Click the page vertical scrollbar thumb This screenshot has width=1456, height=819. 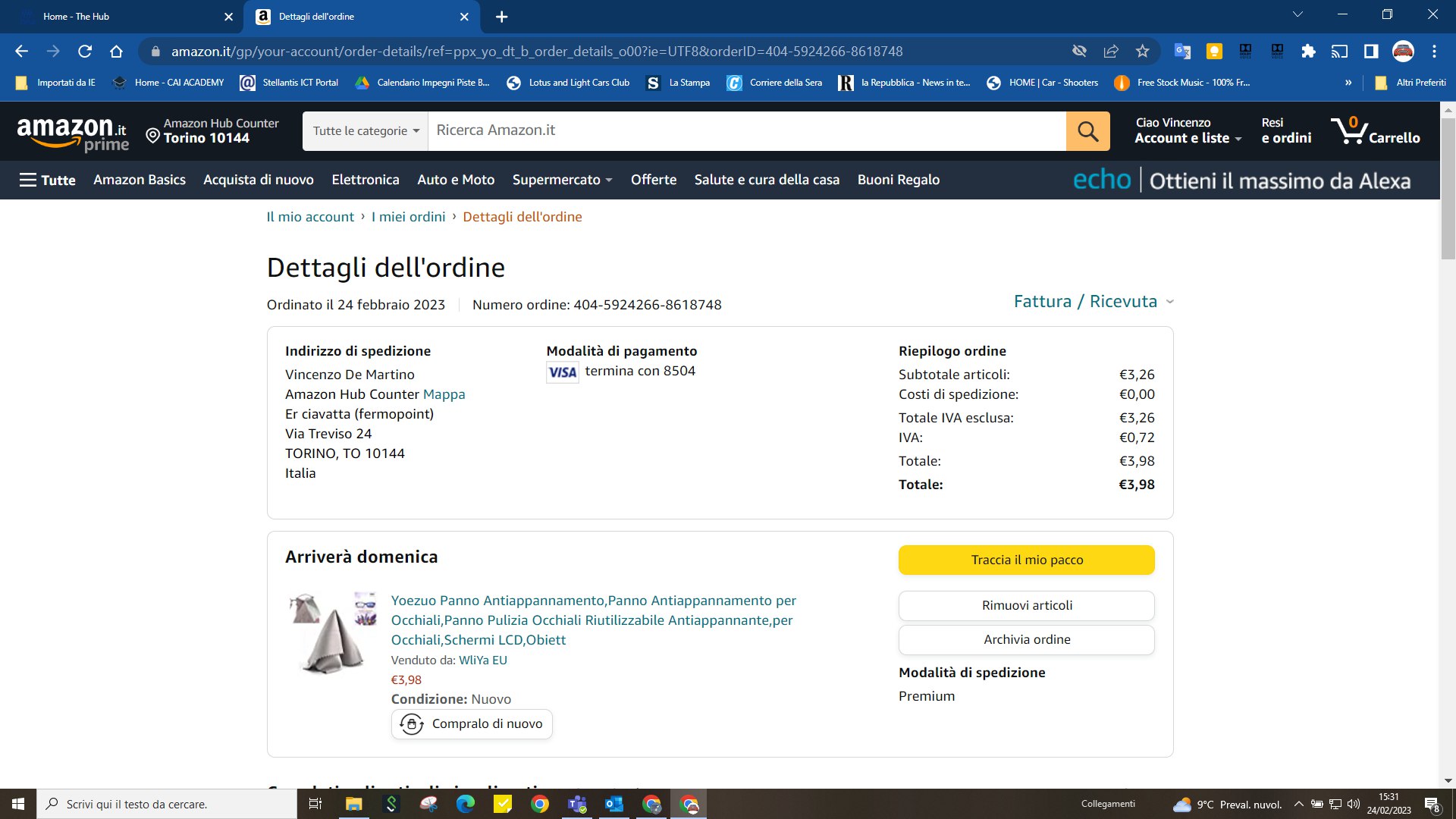tap(1448, 190)
